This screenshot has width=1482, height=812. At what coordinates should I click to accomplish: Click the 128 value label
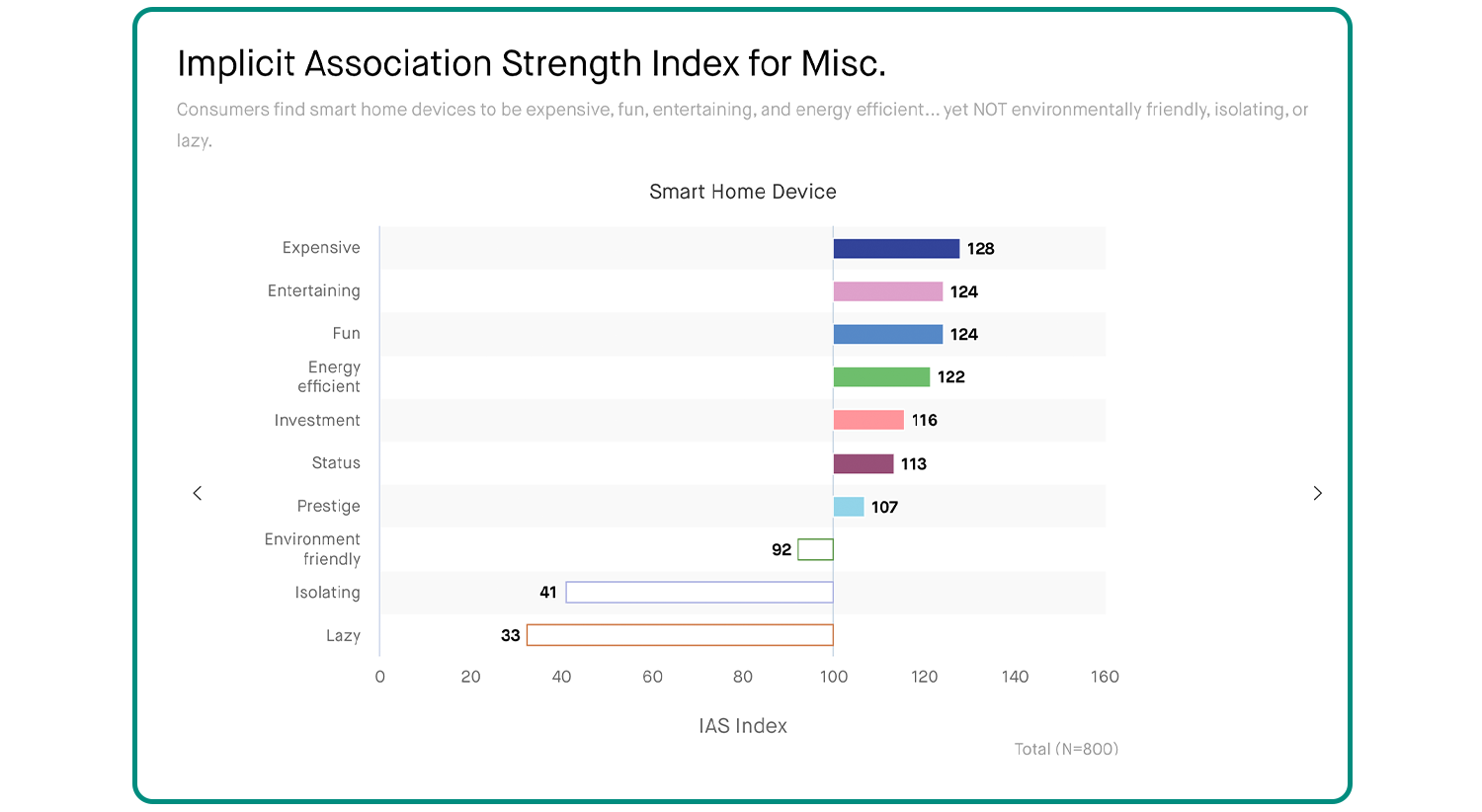(980, 249)
